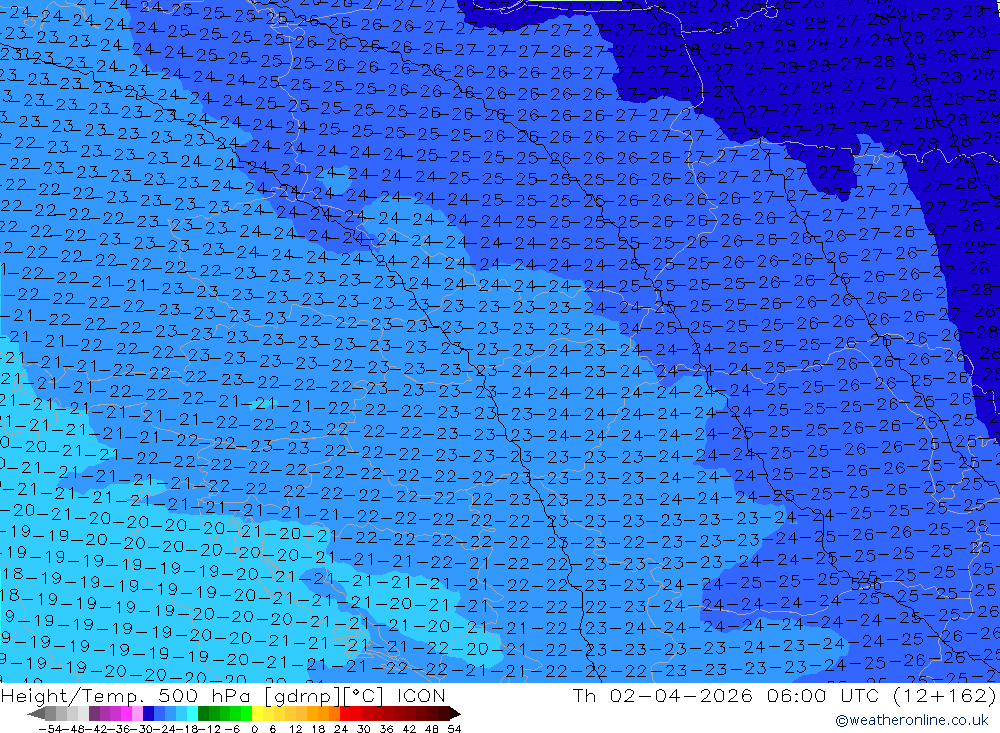Pick the dark purple -42 legend swatch

click(94, 713)
